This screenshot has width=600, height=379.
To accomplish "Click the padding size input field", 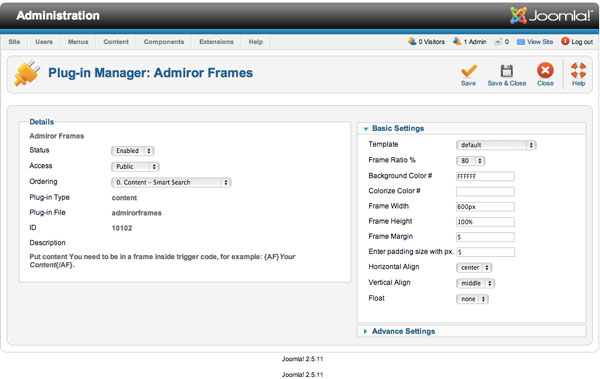I will (485, 252).
